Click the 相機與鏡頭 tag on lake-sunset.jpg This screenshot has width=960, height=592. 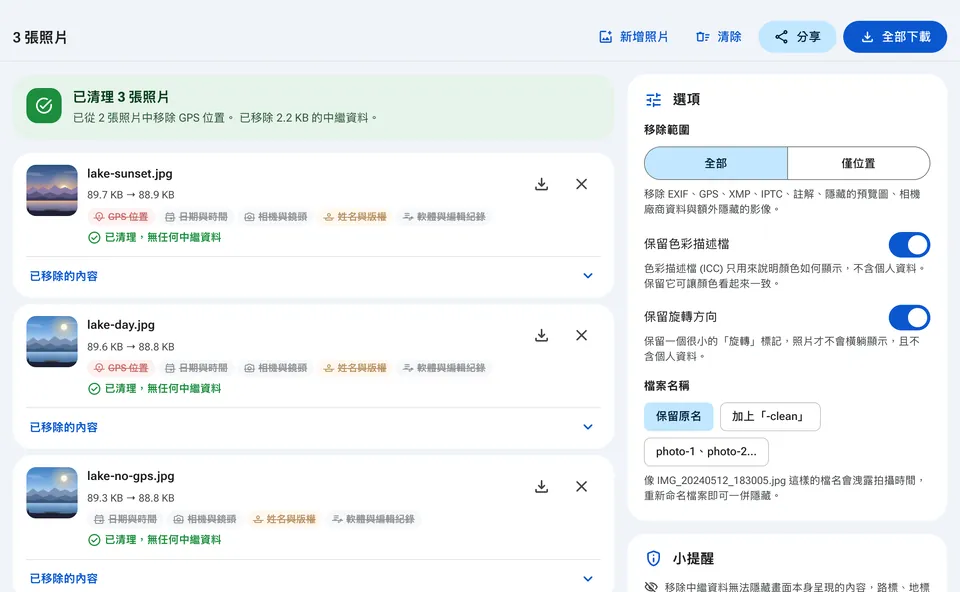tap(276, 217)
